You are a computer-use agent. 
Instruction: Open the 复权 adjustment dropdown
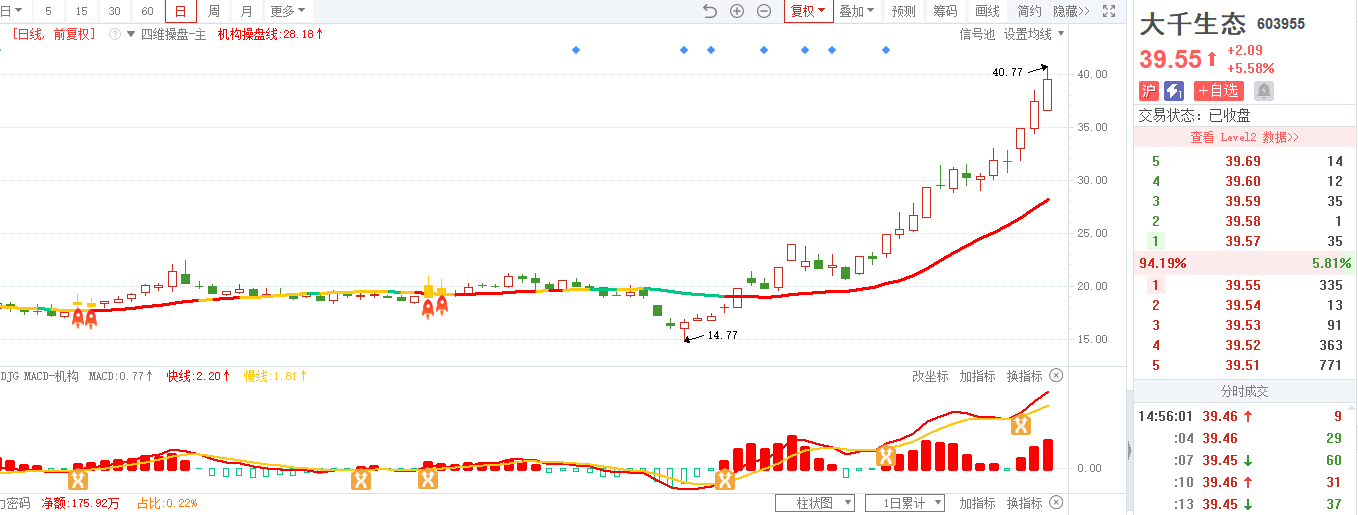click(x=808, y=11)
